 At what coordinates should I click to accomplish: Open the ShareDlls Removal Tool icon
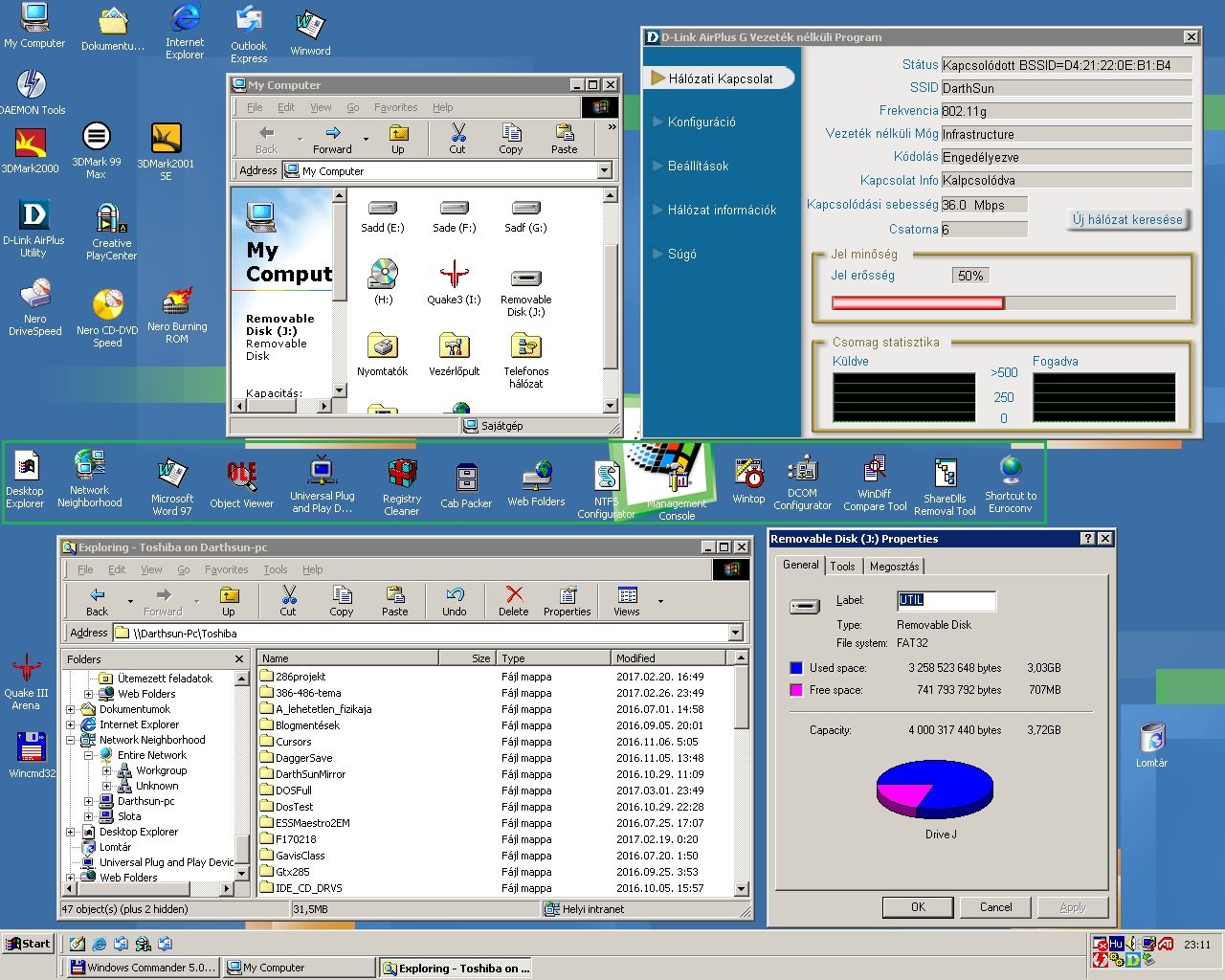945,487
